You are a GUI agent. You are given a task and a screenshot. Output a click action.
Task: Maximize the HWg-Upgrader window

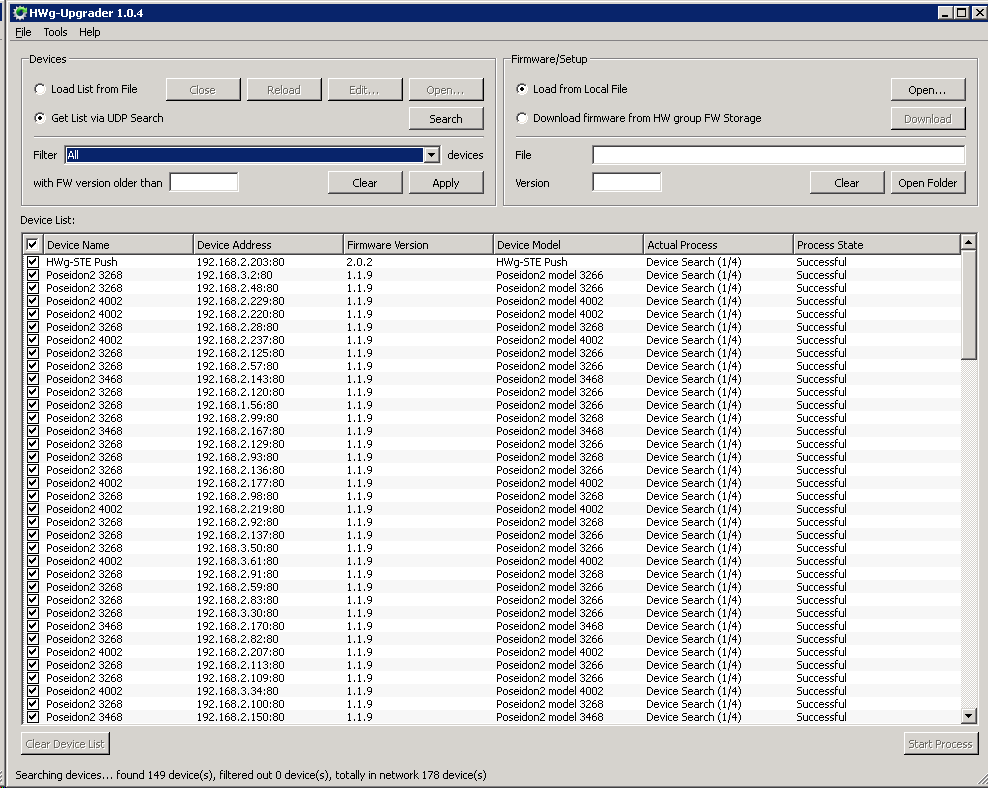(961, 13)
